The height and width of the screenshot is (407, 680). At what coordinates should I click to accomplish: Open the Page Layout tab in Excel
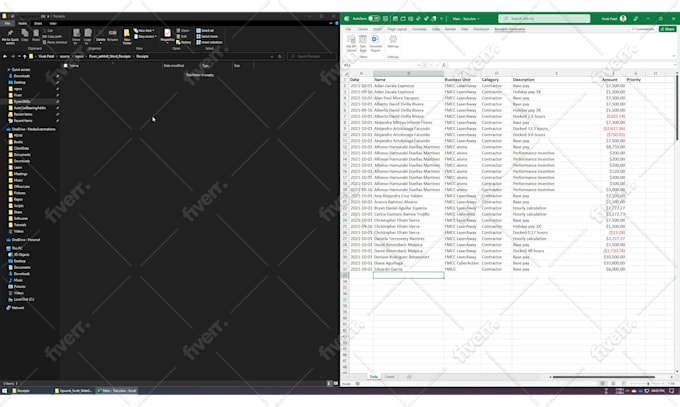(x=397, y=29)
